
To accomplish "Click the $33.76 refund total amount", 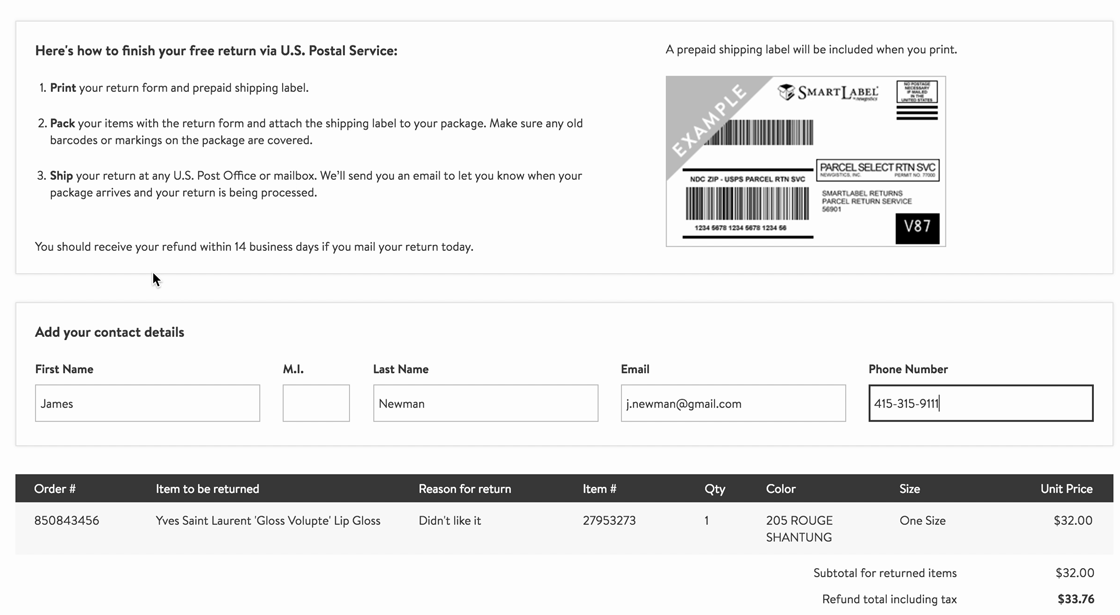I will pyautogui.click(x=1075, y=599).
